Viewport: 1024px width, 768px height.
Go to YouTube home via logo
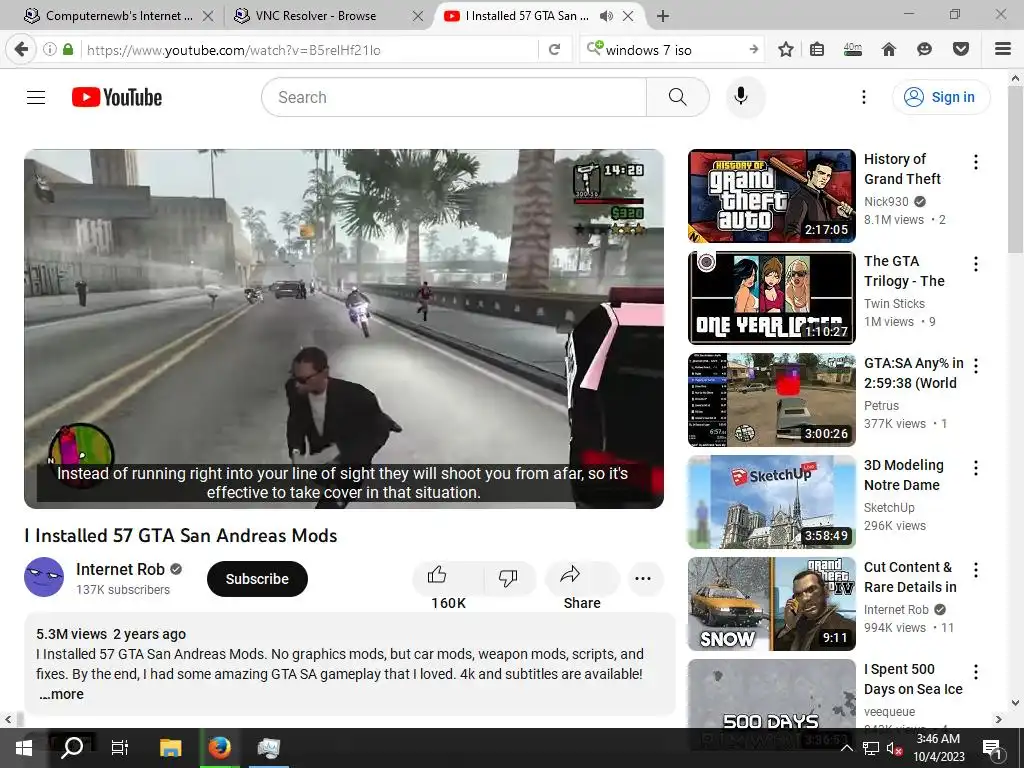click(x=117, y=97)
